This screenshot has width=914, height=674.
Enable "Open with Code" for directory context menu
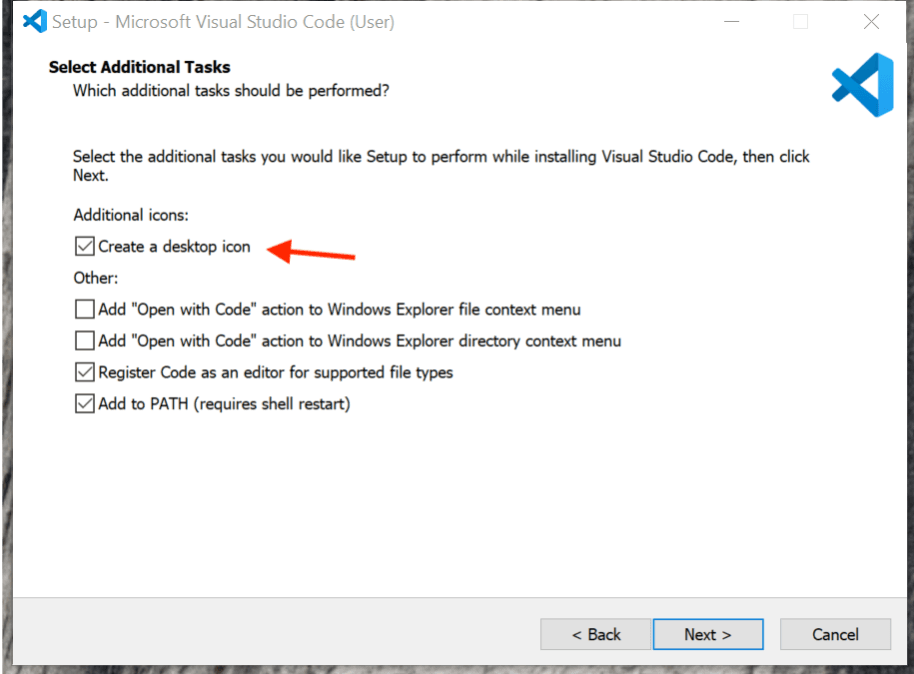pos(85,341)
